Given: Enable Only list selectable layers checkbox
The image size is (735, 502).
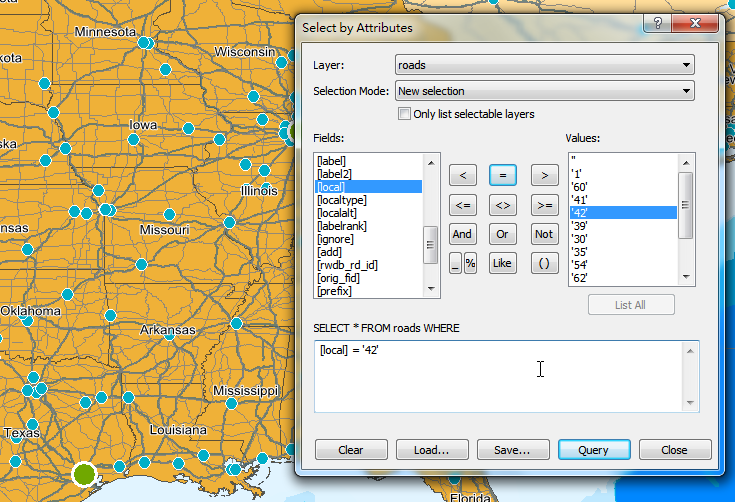Looking at the screenshot, I should (x=404, y=114).
